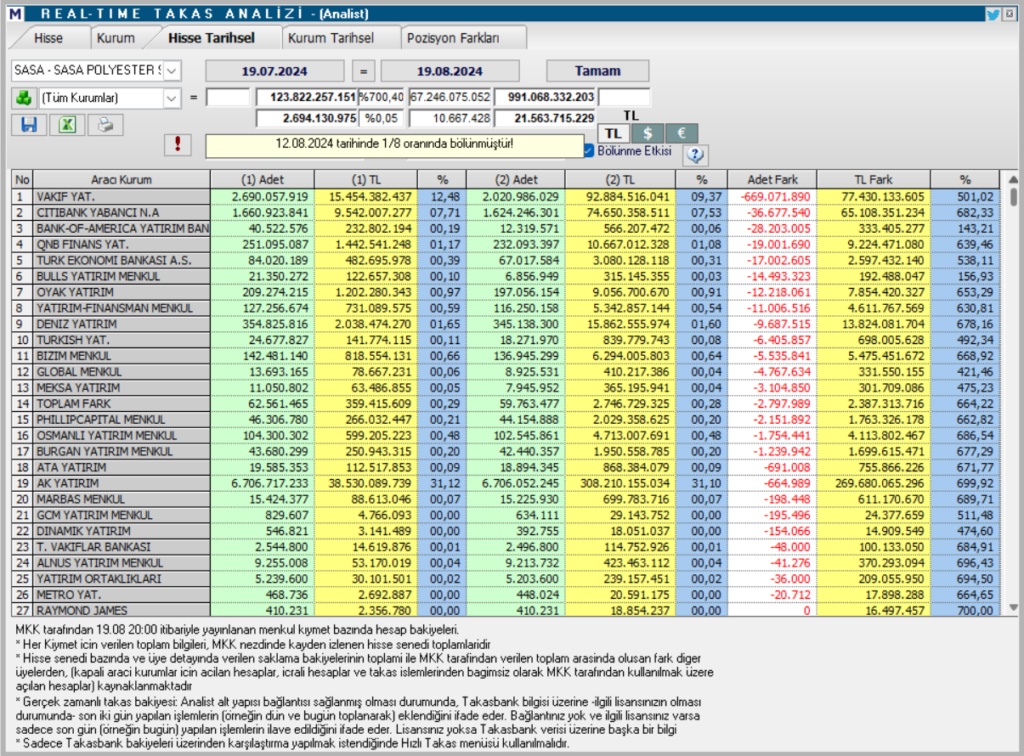
Task: Click the scrollbar down arrow
Action: pos(1013,607)
